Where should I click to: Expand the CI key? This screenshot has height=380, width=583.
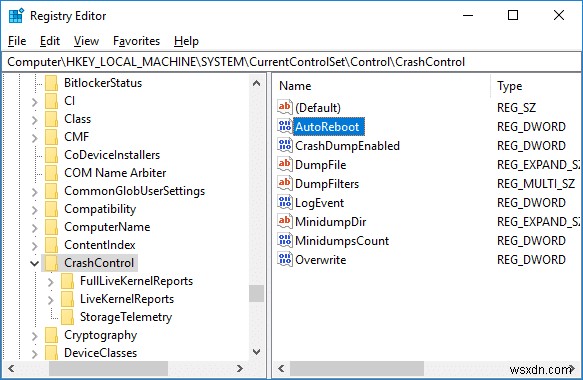[35, 102]
